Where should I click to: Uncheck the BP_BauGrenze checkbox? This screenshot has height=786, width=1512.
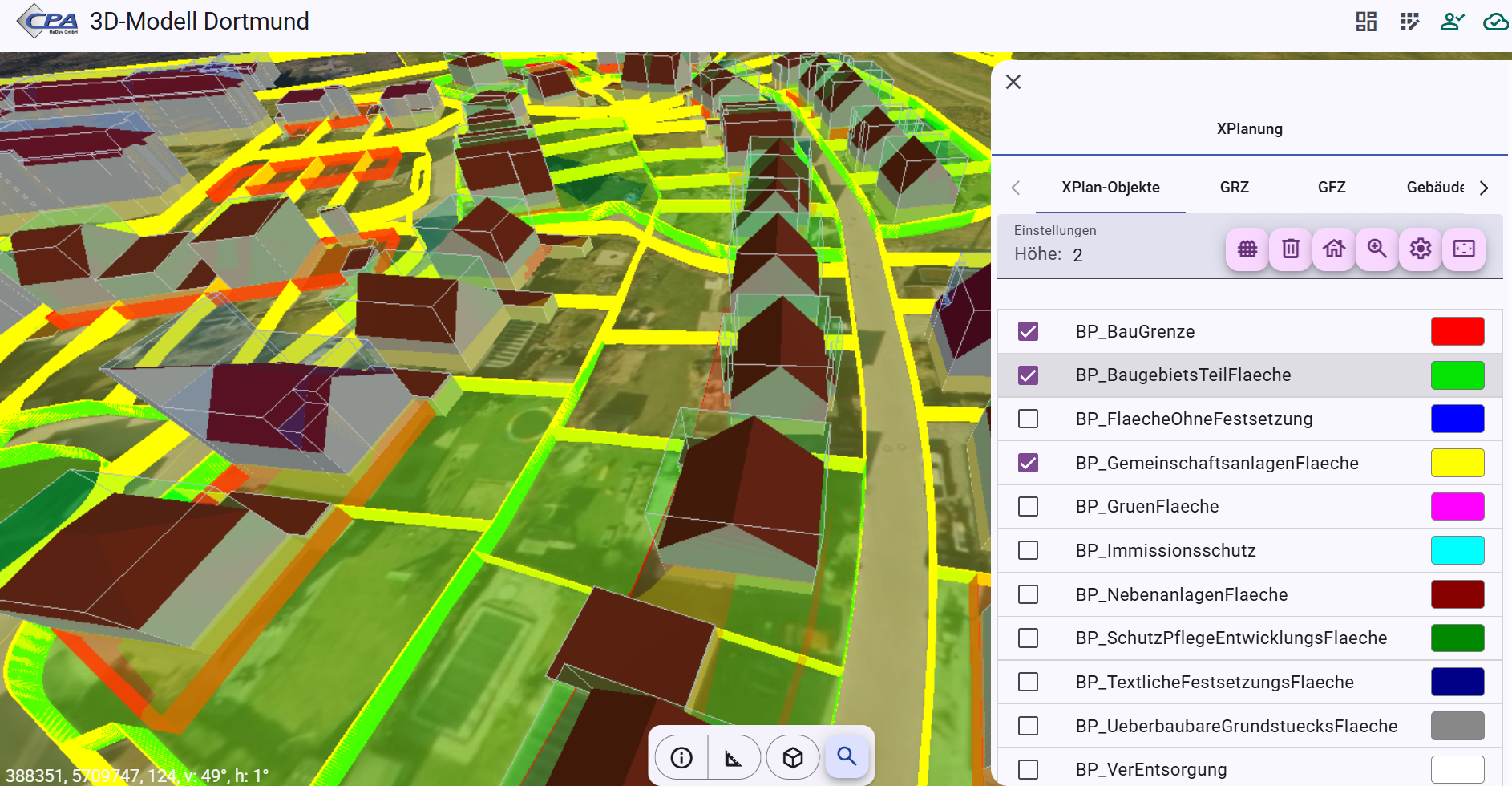coord(1028,331)
